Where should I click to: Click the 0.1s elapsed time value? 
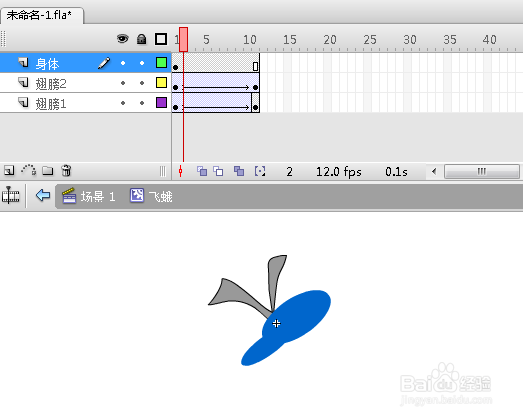point(396,172)
